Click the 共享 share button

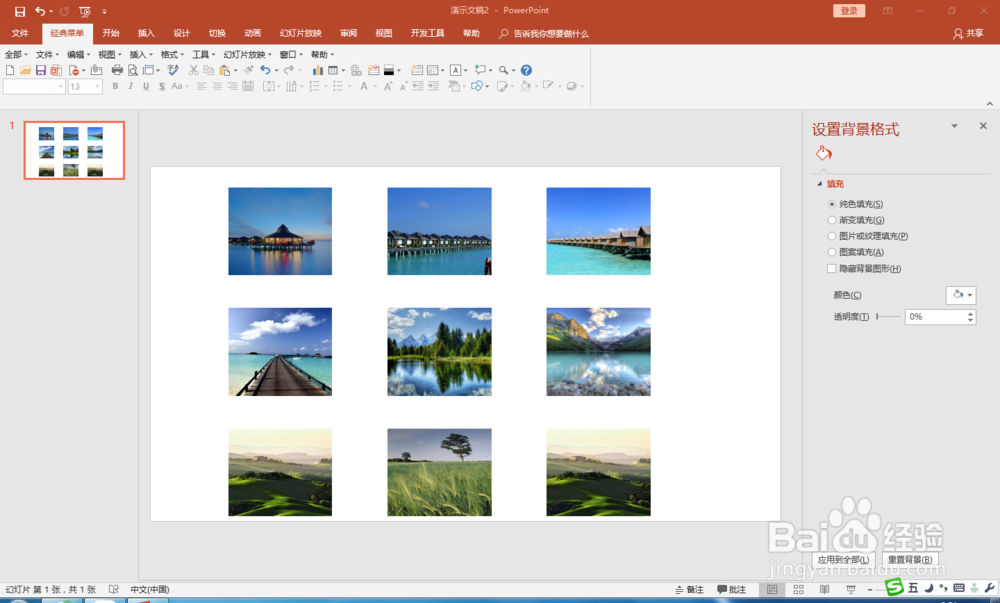coord(968,33)
